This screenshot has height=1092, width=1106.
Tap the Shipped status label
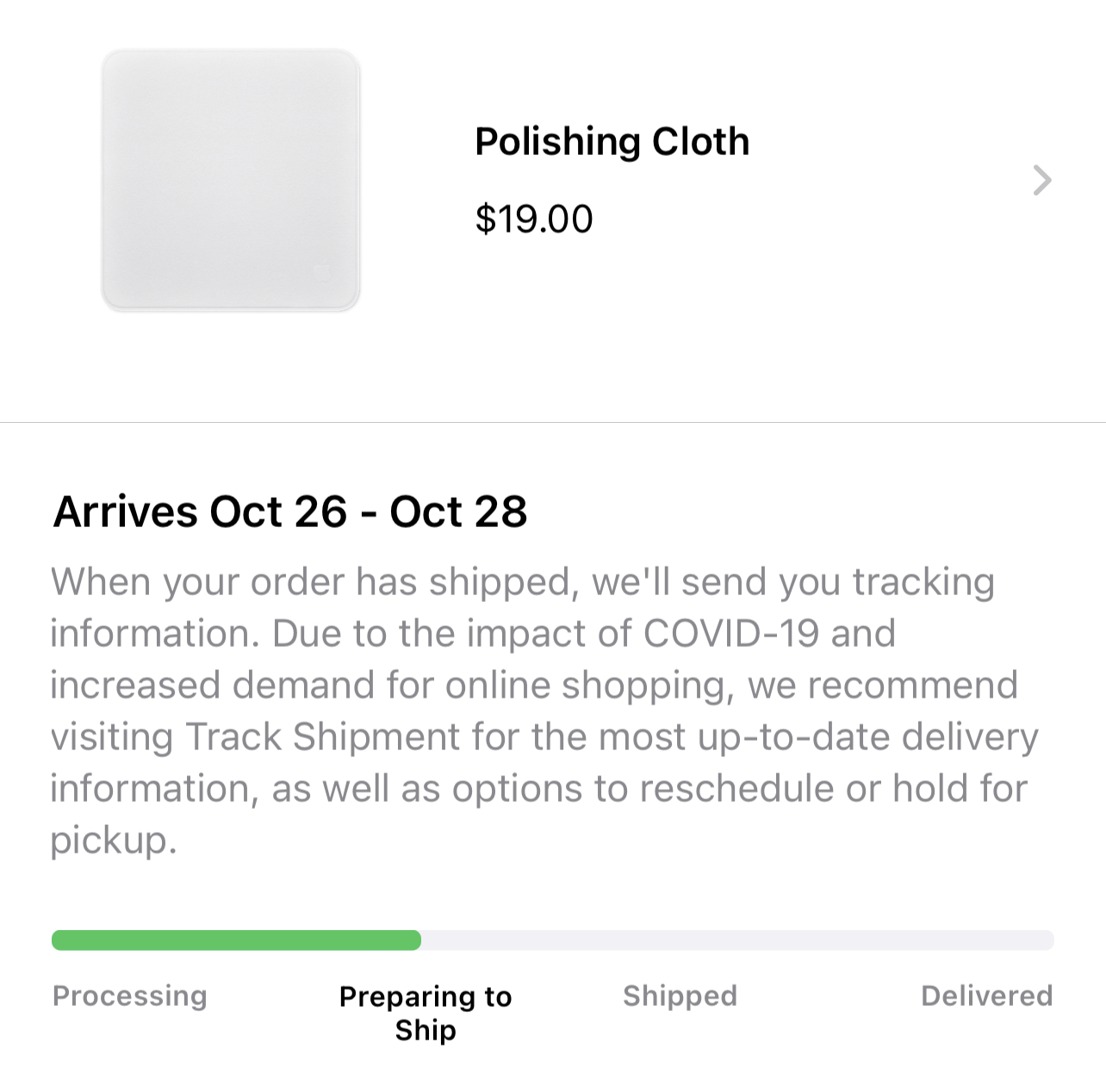(680, 996)
